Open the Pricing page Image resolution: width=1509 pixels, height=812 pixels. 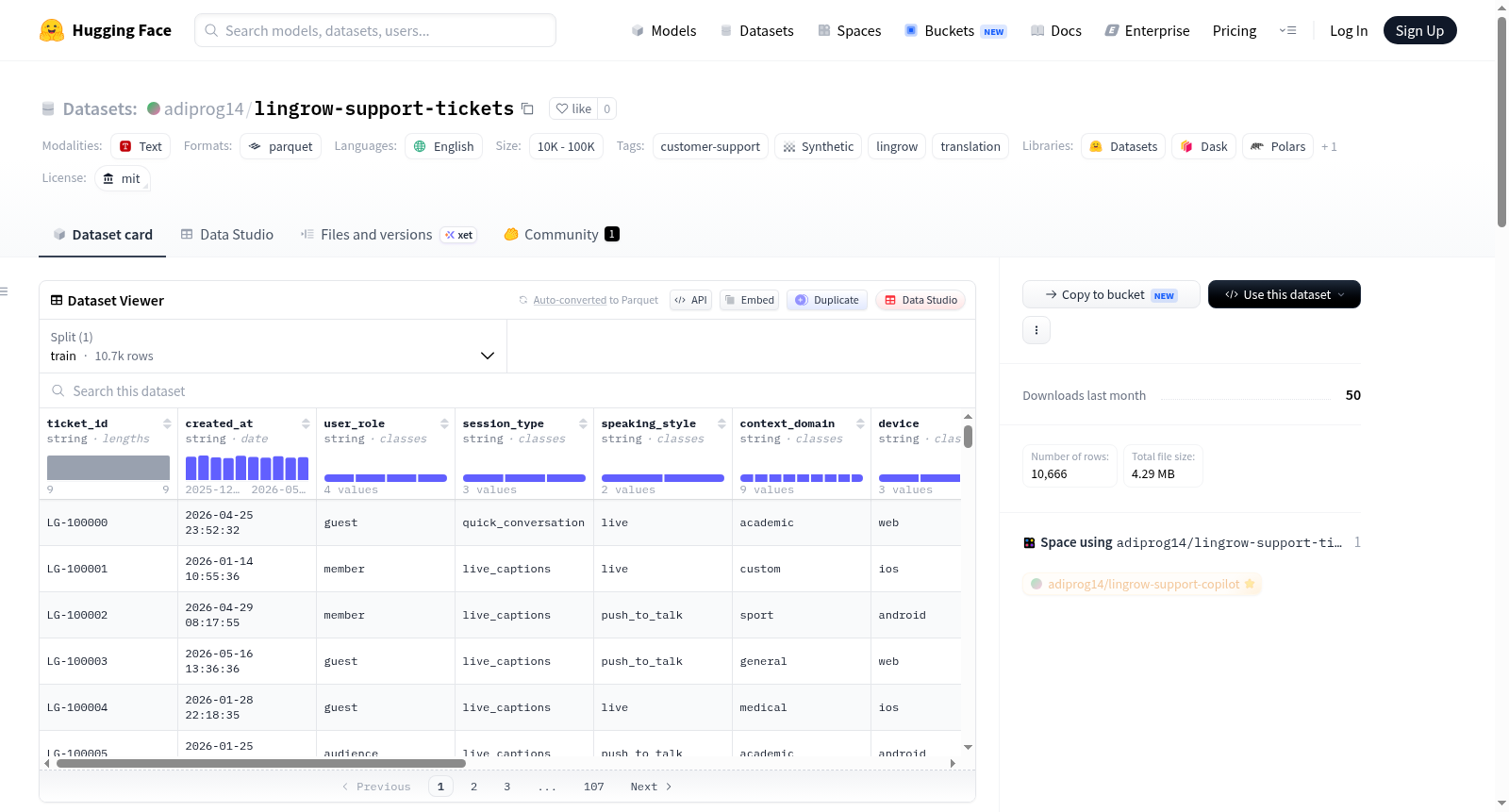[1235, 30]
